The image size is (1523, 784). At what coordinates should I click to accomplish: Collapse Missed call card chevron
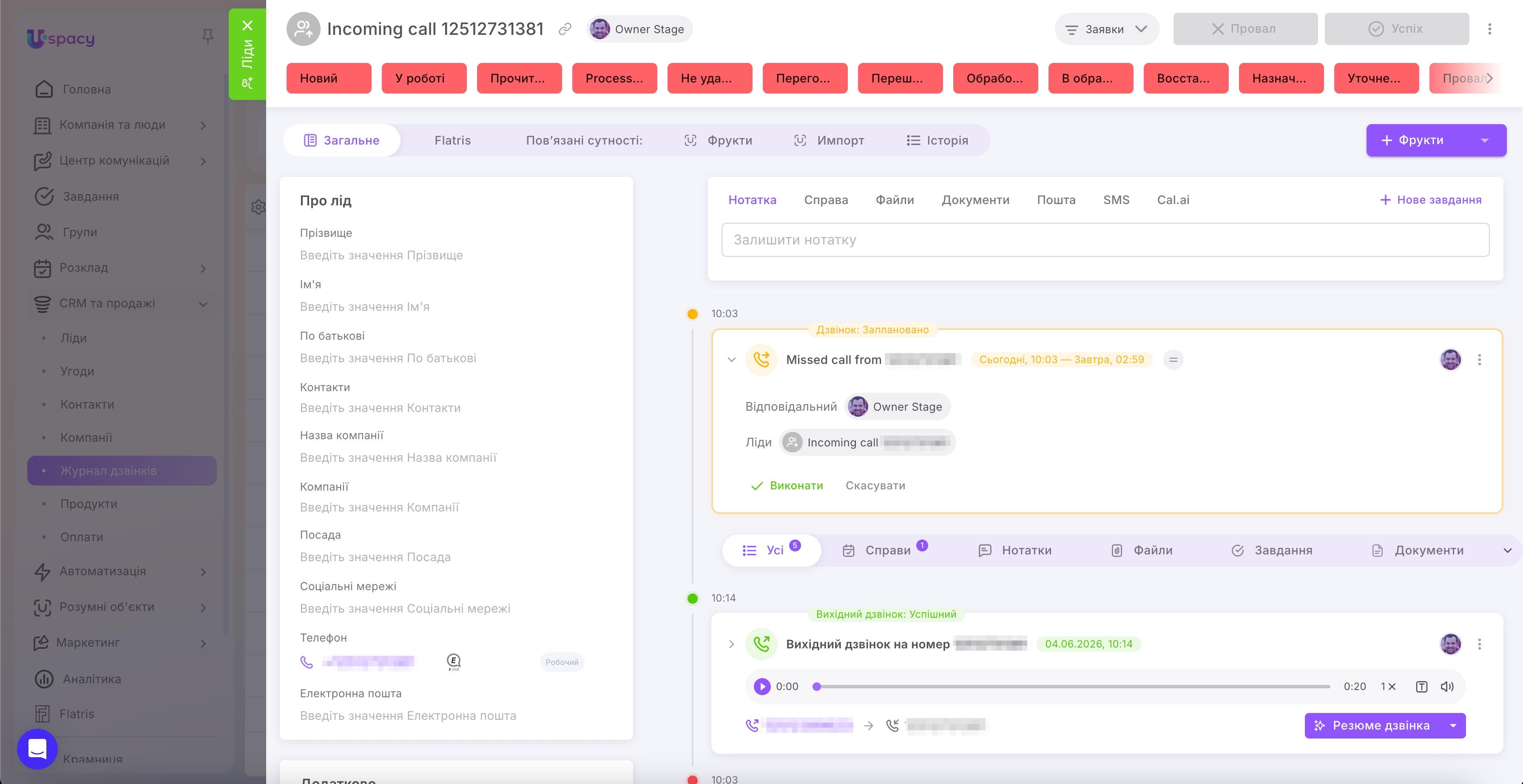point(731,360)
